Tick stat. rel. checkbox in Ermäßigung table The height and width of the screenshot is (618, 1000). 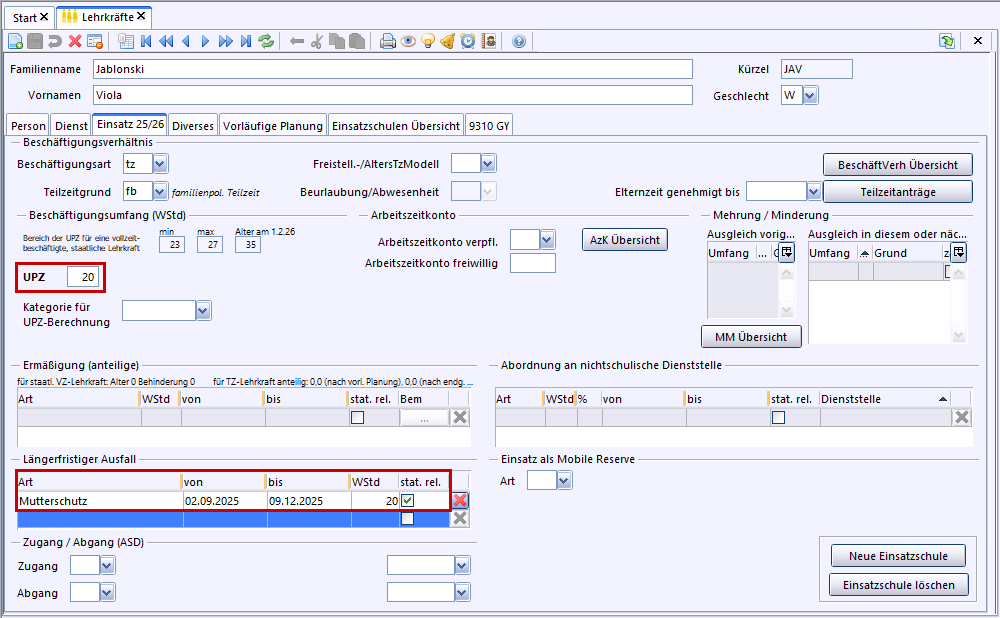point(357,418)
